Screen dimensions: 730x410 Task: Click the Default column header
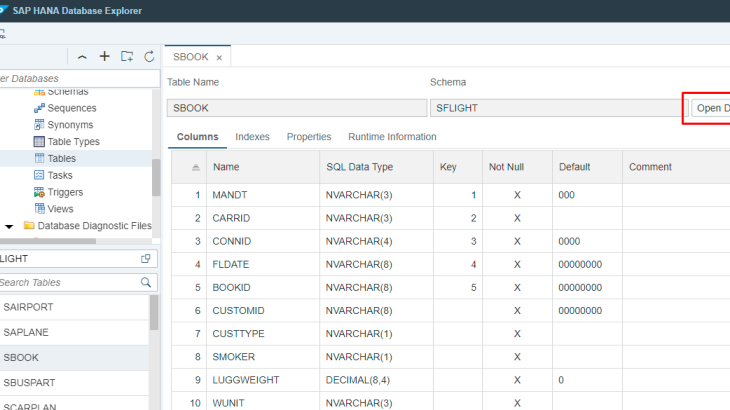(588, 167)
